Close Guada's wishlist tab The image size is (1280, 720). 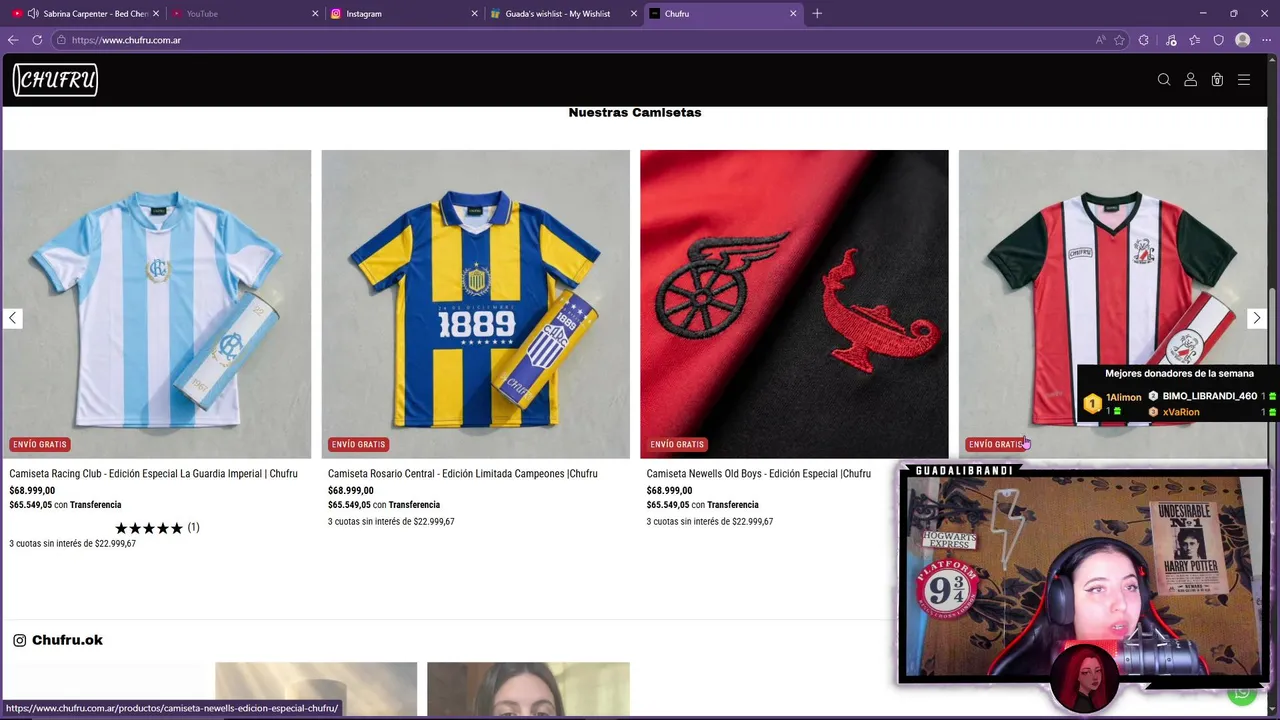634,13
